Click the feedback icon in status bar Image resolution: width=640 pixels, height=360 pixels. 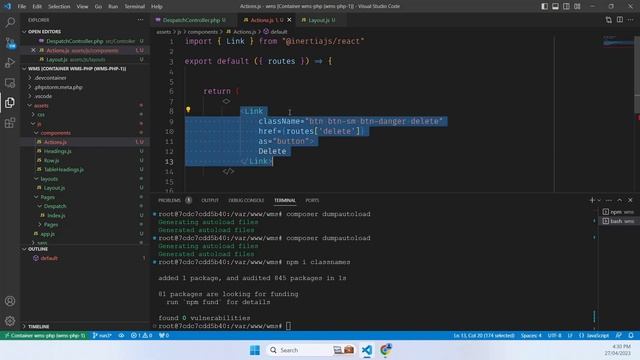(x=619, y=336)
